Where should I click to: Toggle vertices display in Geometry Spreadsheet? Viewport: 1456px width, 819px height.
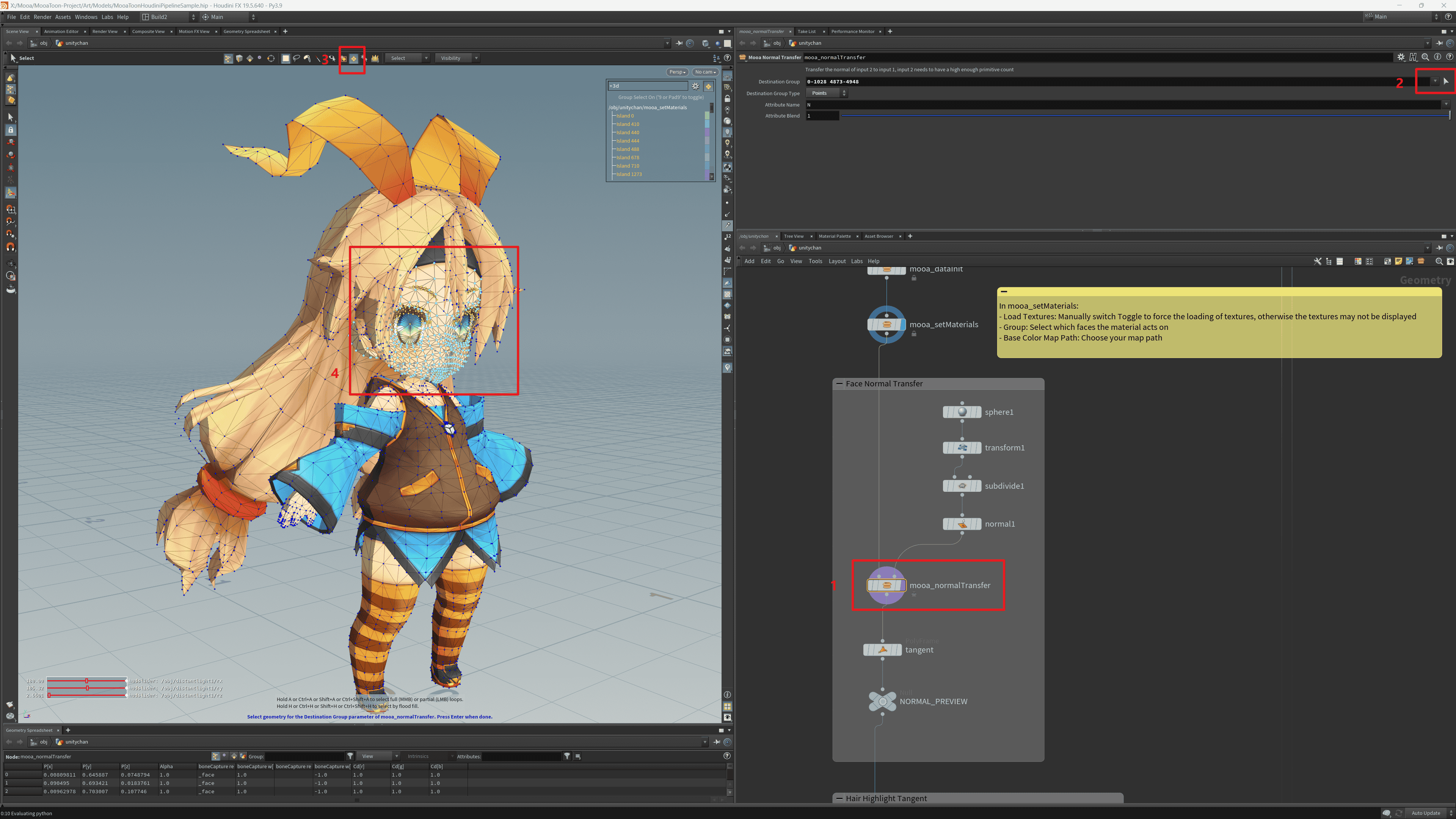pyautogui.click(x=224, y=756)
